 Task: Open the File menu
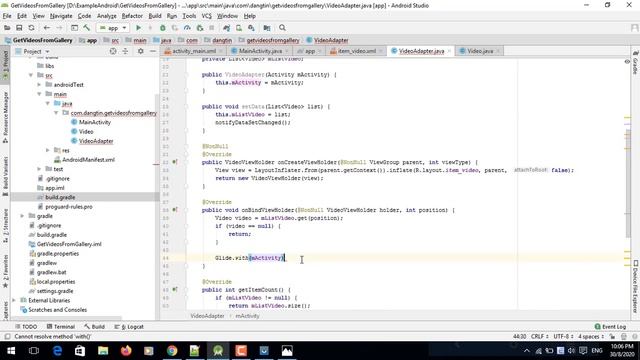[7, 16]
